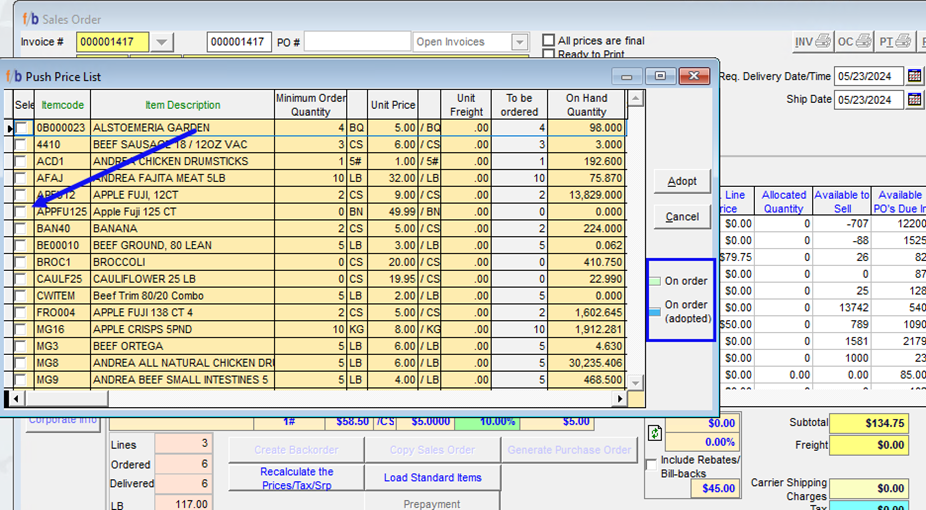Expand the Invoice # dropdown arrow
The width and height of the screenshot is (926, 510).
click(163, 42)
